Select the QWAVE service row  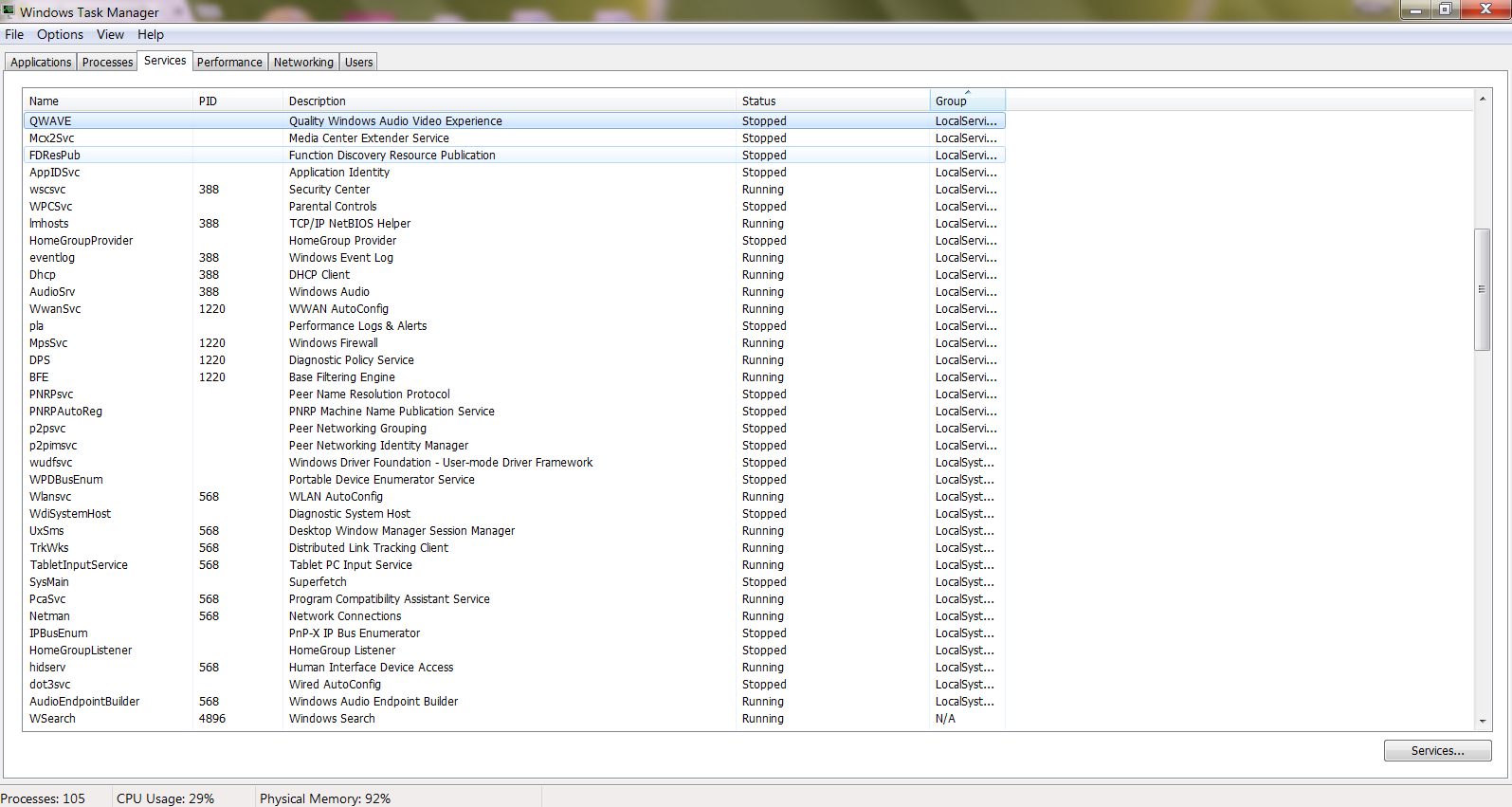(x=514, y=120)
